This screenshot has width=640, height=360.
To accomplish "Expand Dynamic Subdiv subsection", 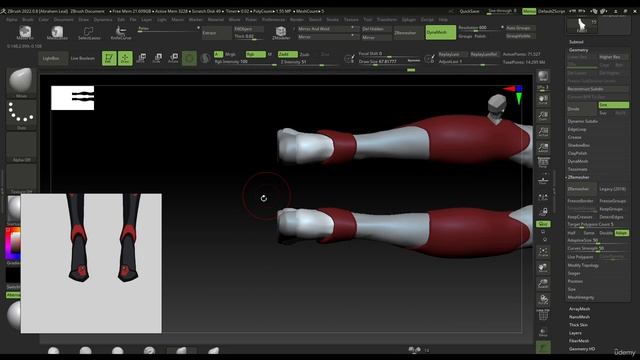I will click(x=582, y=121).
